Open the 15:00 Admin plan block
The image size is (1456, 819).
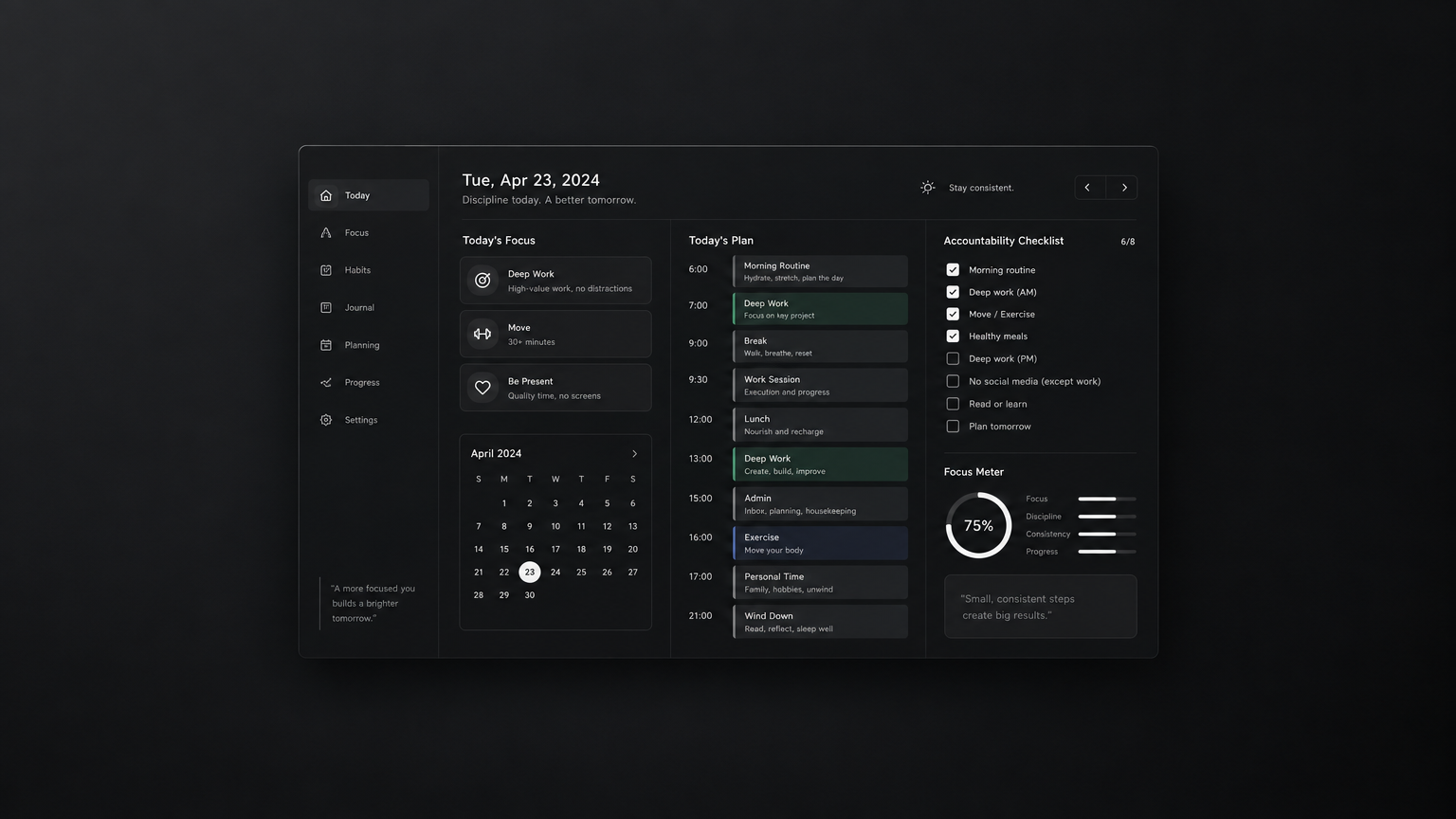[x=821, y=503]
